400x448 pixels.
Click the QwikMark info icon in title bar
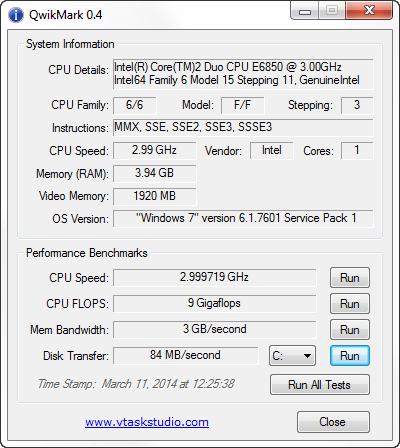point(16,15)
